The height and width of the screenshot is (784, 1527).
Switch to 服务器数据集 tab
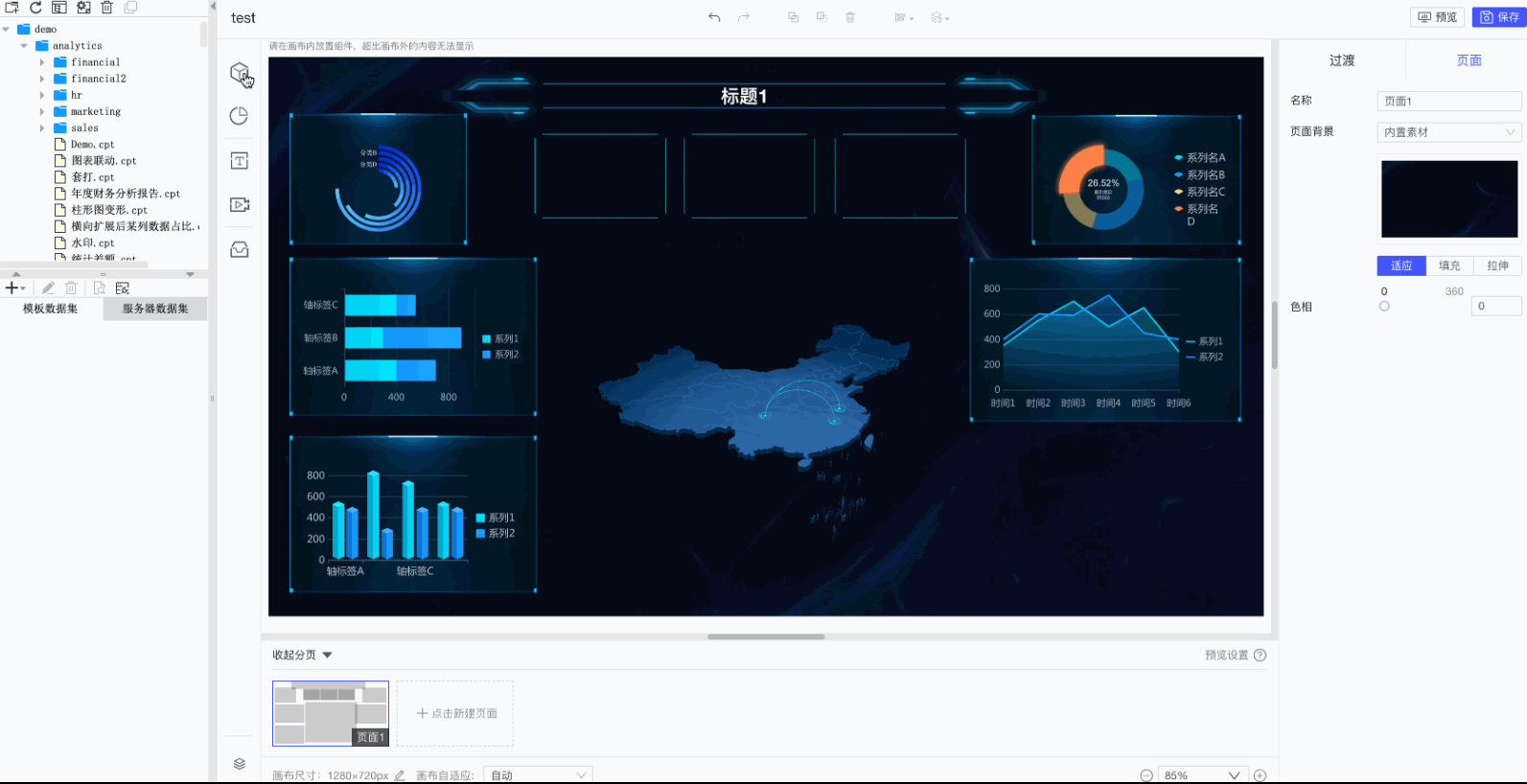click(x=155, y=309)
